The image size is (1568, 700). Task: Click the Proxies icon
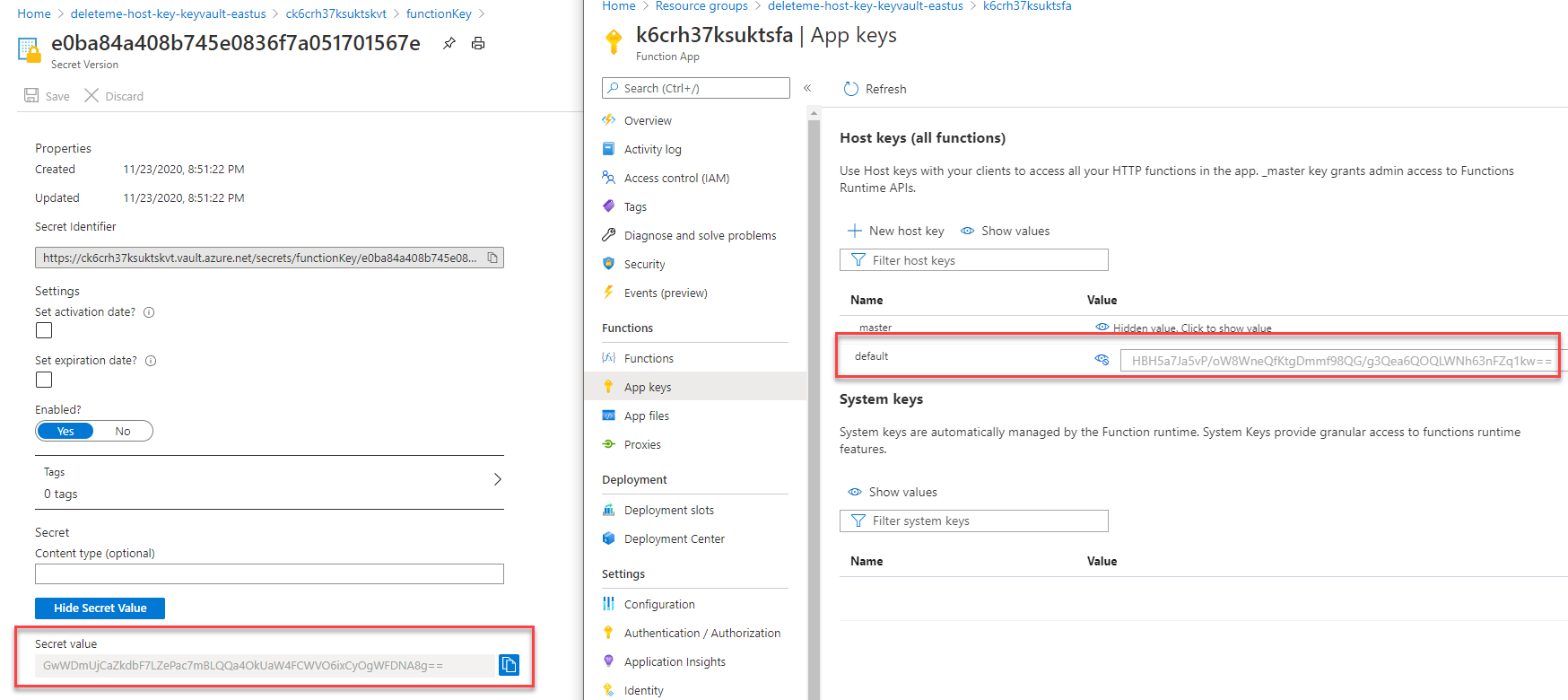[x=609, y=444]
